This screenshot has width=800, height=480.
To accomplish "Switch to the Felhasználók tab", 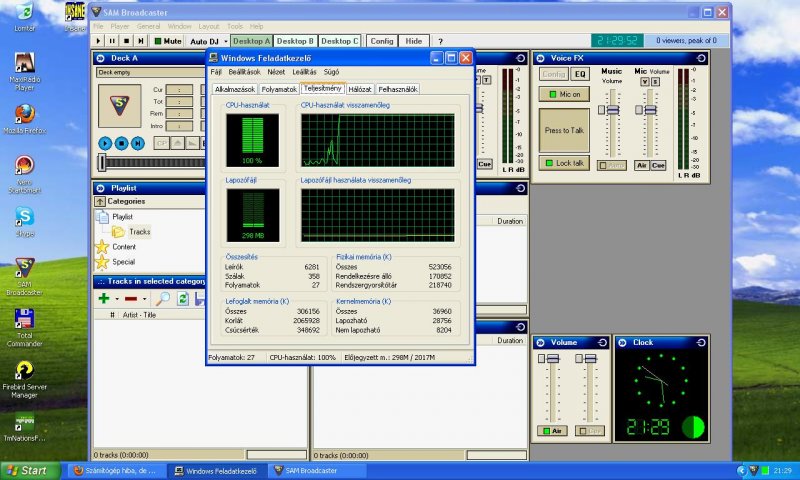I will [x=397, y=89].
